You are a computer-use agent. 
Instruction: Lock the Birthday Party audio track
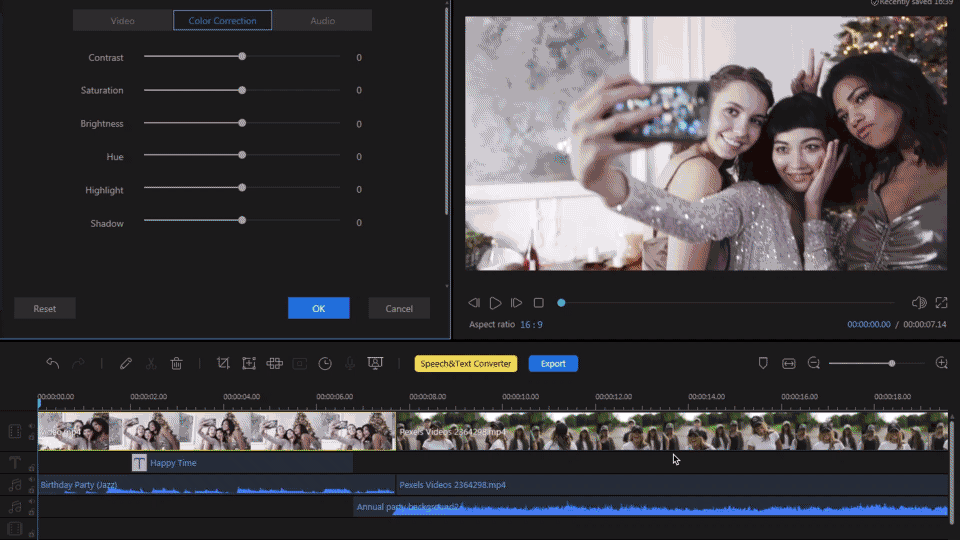coord(32,490)
